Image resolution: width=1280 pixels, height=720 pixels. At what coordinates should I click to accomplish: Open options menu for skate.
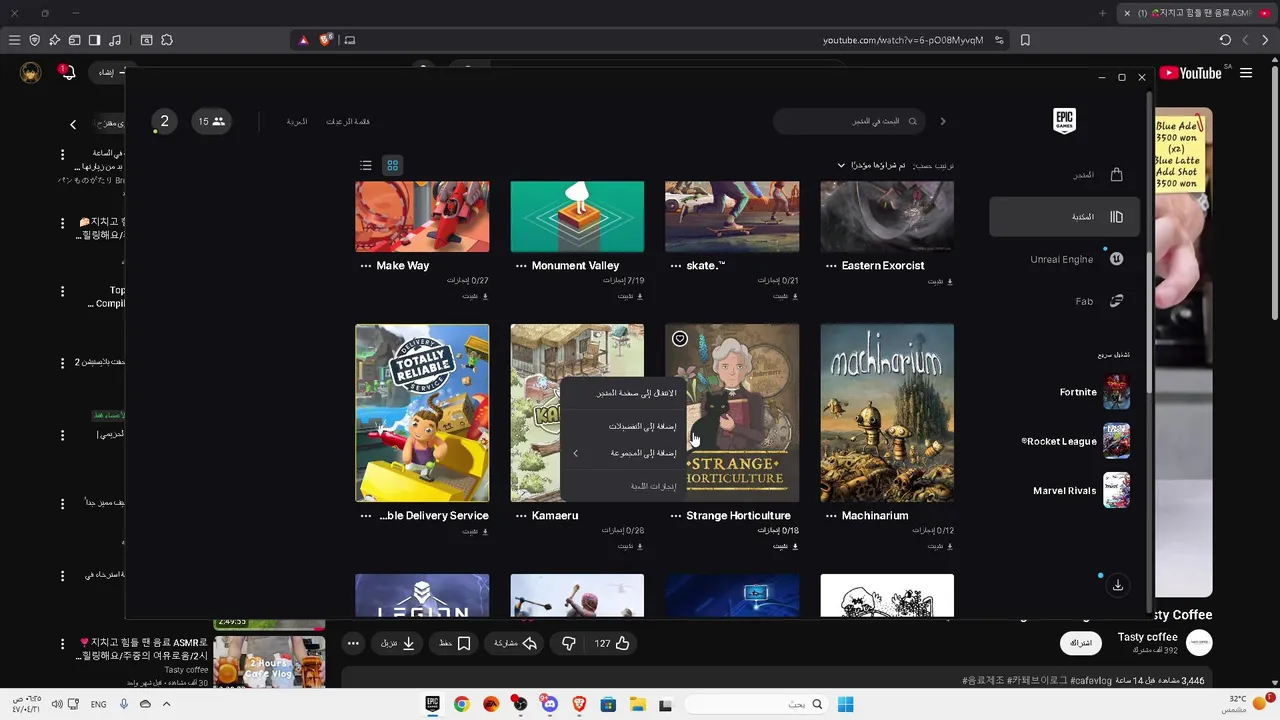676,266
